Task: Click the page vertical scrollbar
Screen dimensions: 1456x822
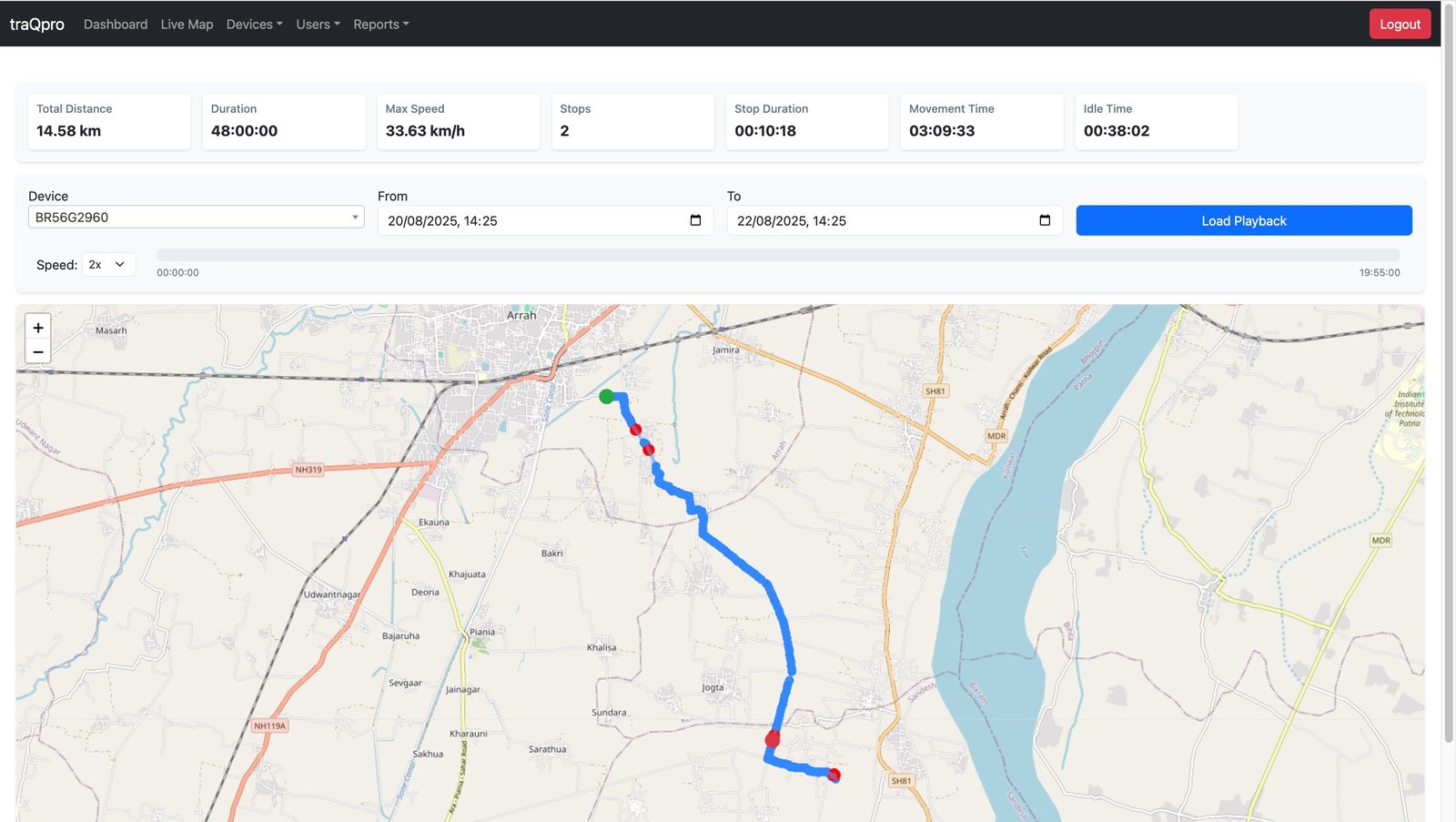Action: 1449,373
